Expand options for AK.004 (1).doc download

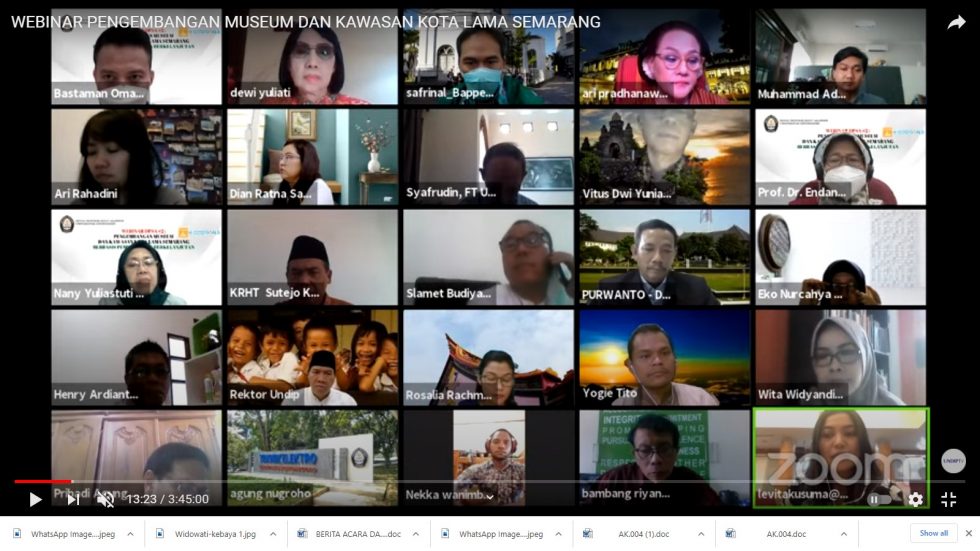click(x=700, y=534)
